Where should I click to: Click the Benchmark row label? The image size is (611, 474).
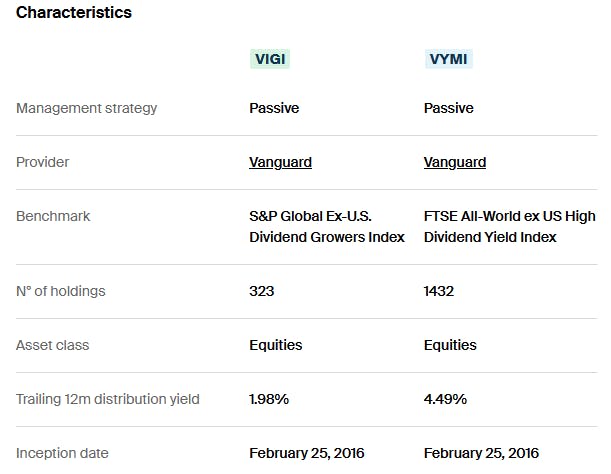(x=50, y=216)
